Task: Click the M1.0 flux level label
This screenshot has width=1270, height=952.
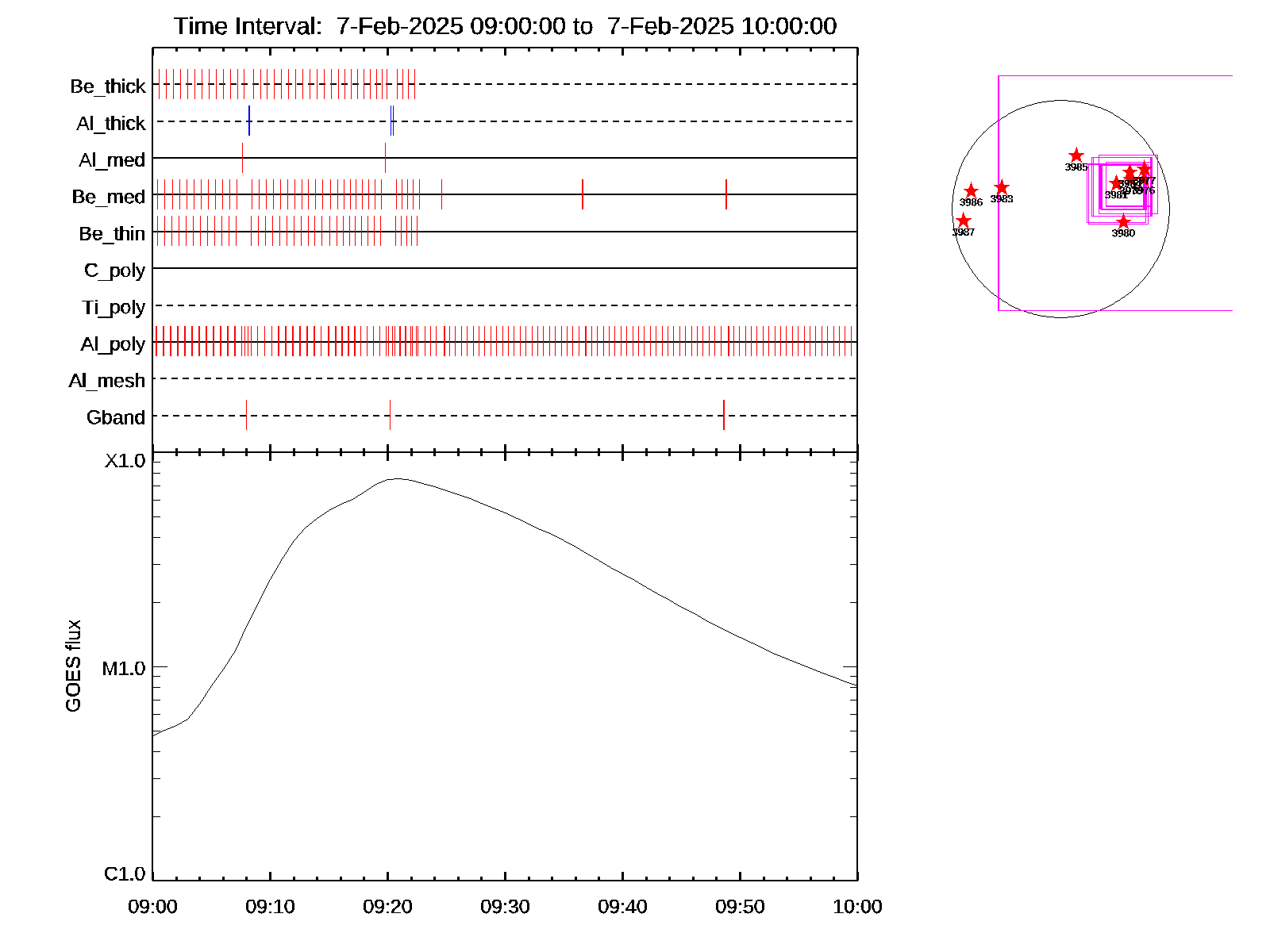Action: (x=124, y=669)
